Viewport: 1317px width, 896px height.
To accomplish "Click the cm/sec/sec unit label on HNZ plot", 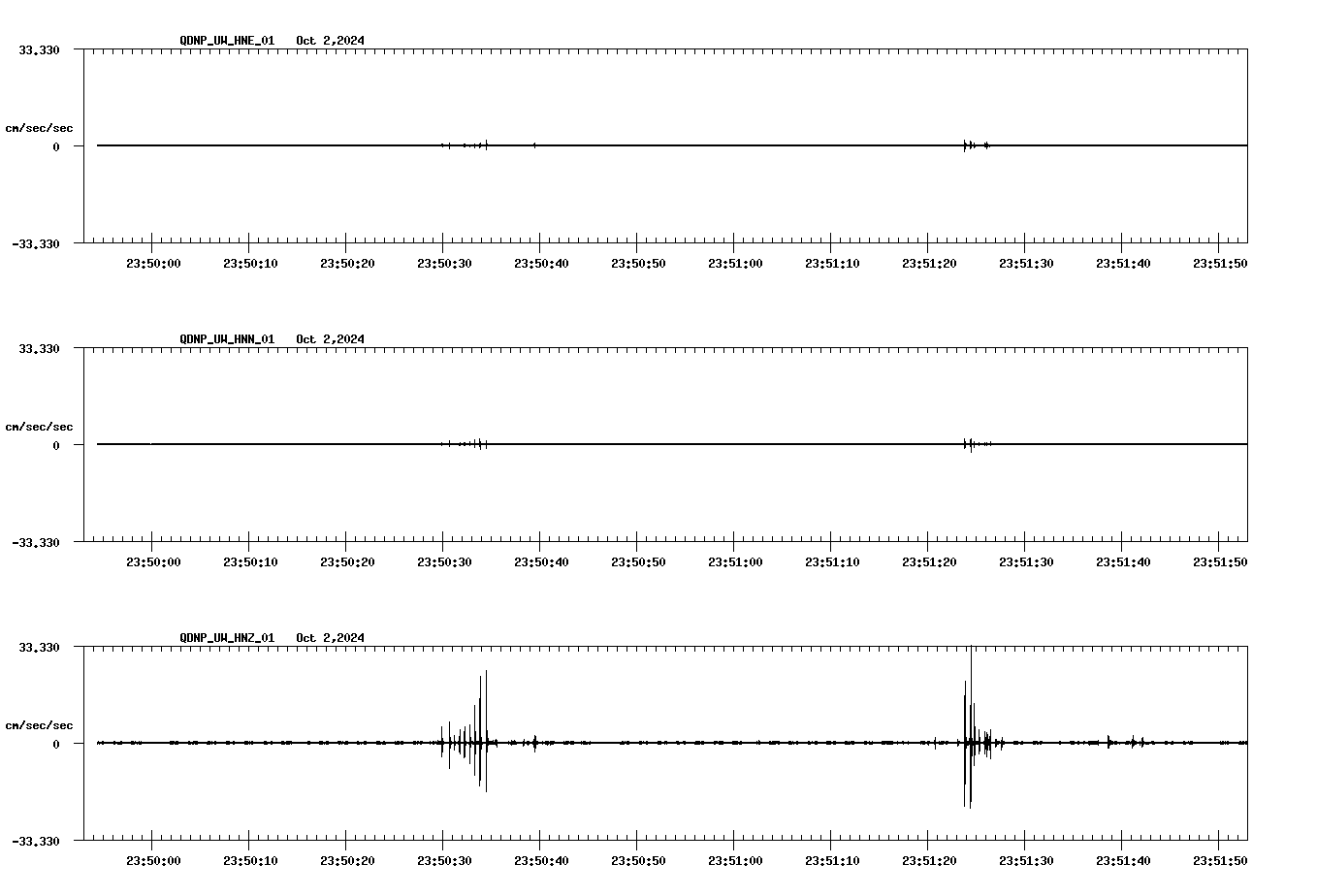I will 39,725.
